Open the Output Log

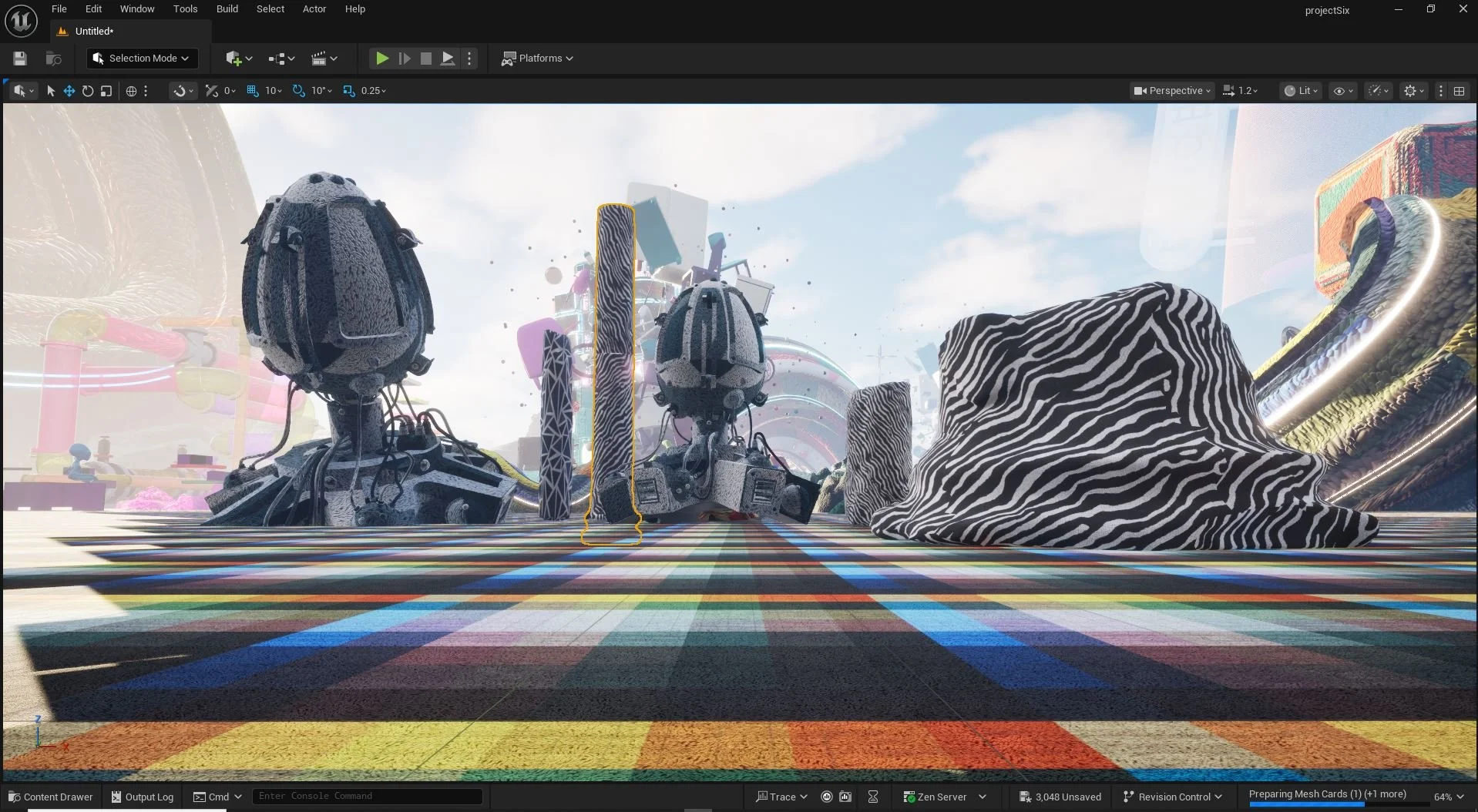pyautogui.click(x=143, y=797)
